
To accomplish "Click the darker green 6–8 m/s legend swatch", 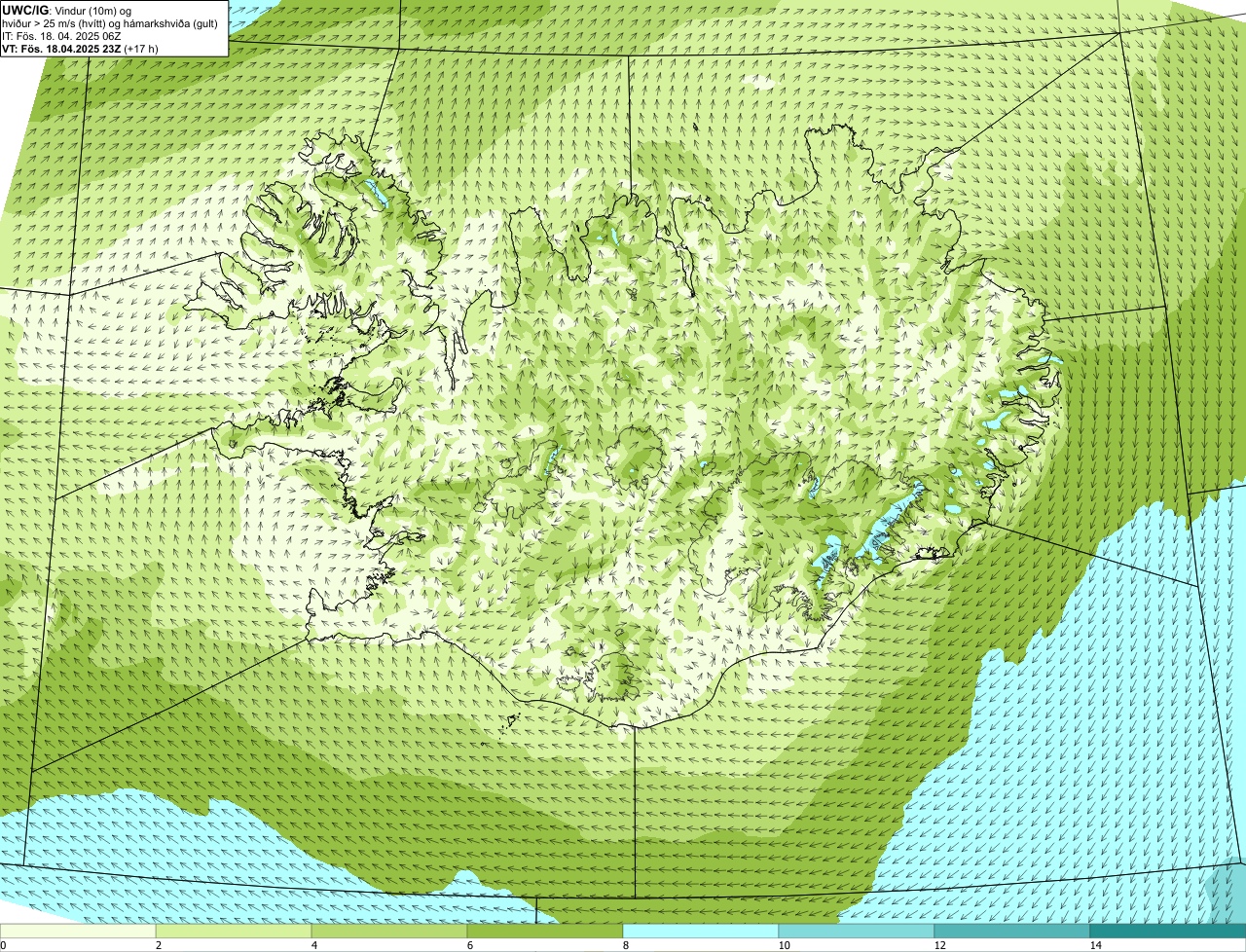I will pyautogui.click(x=545, y=932).
